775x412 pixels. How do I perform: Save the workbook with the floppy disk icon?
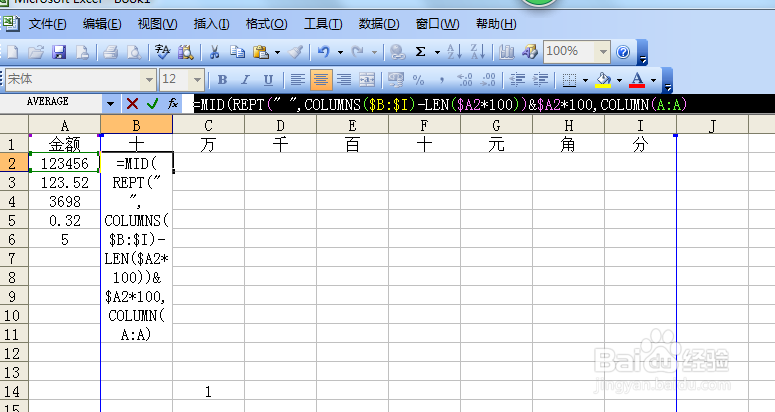pyautogui.click(x=59, y=52)
